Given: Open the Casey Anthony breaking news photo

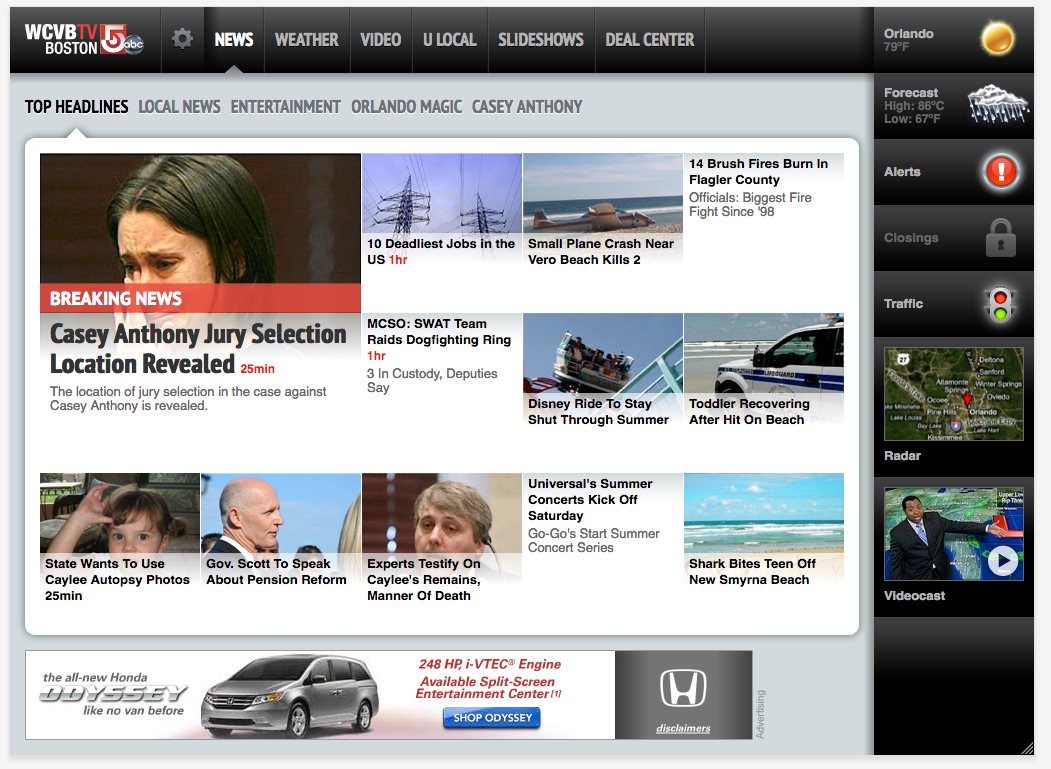Looking at the screenshot, I should [x=200, y=219].
